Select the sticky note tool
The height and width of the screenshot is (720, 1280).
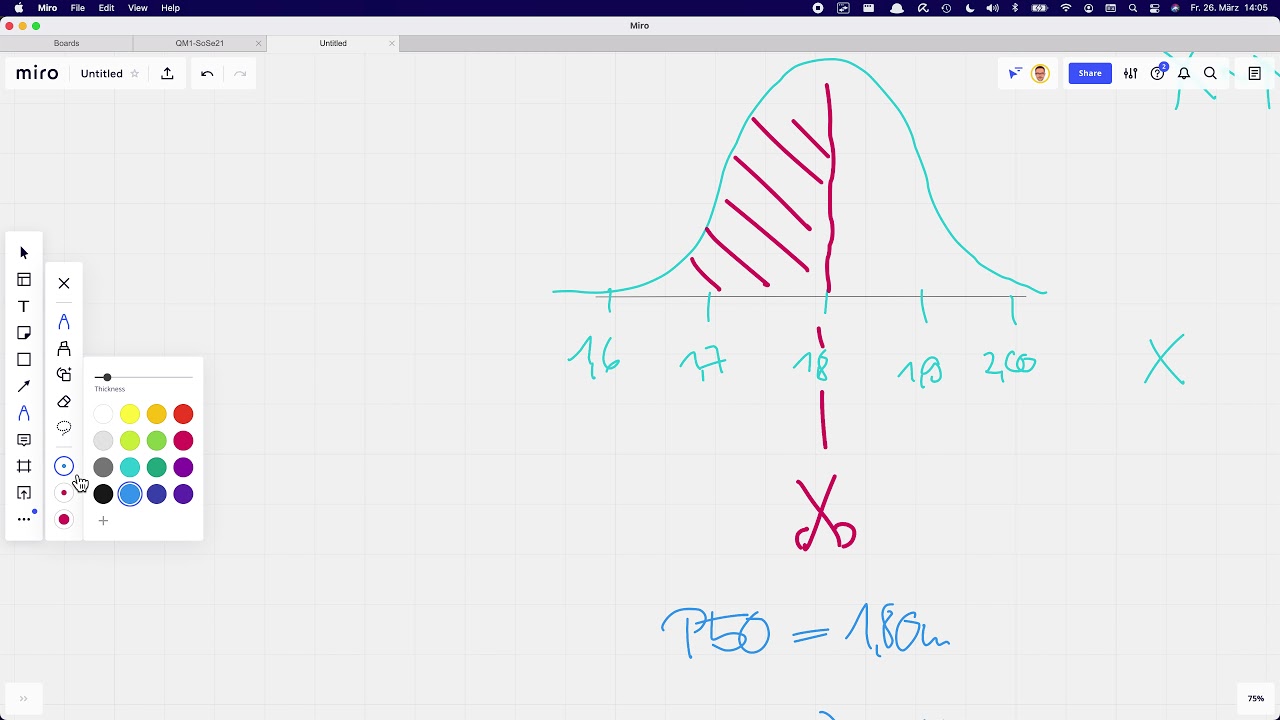24,333
